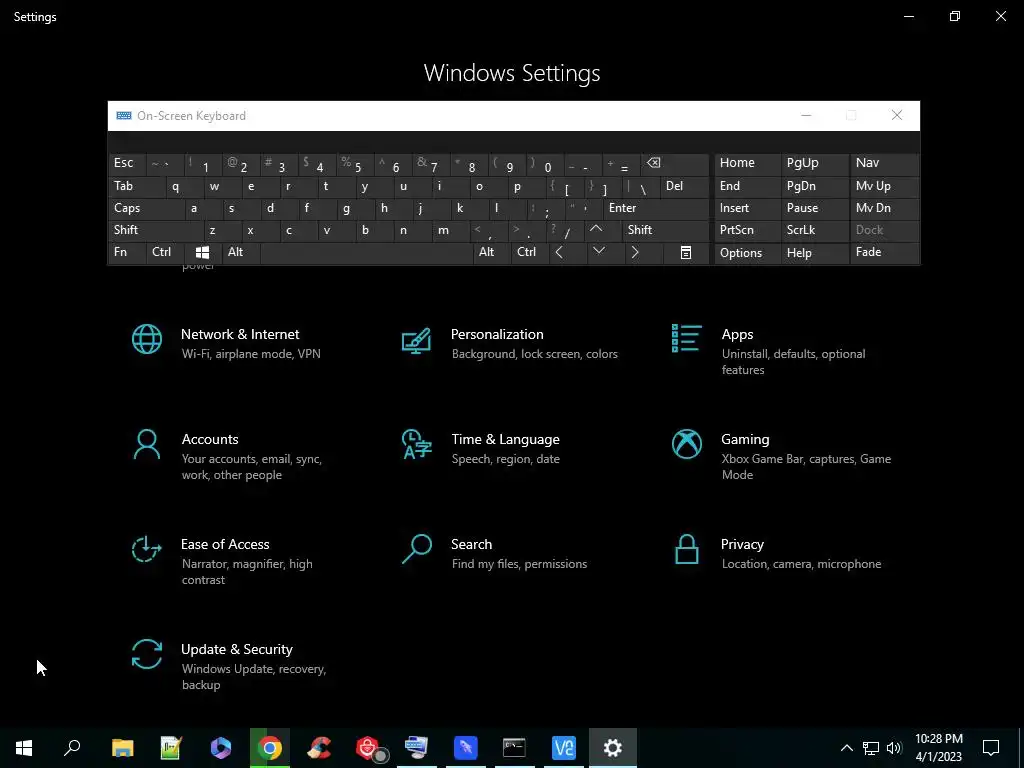Click the Windows logo key on the keyboard
Image resolution: width=1024 pixels, height=768 pixels.
(202, 253)
